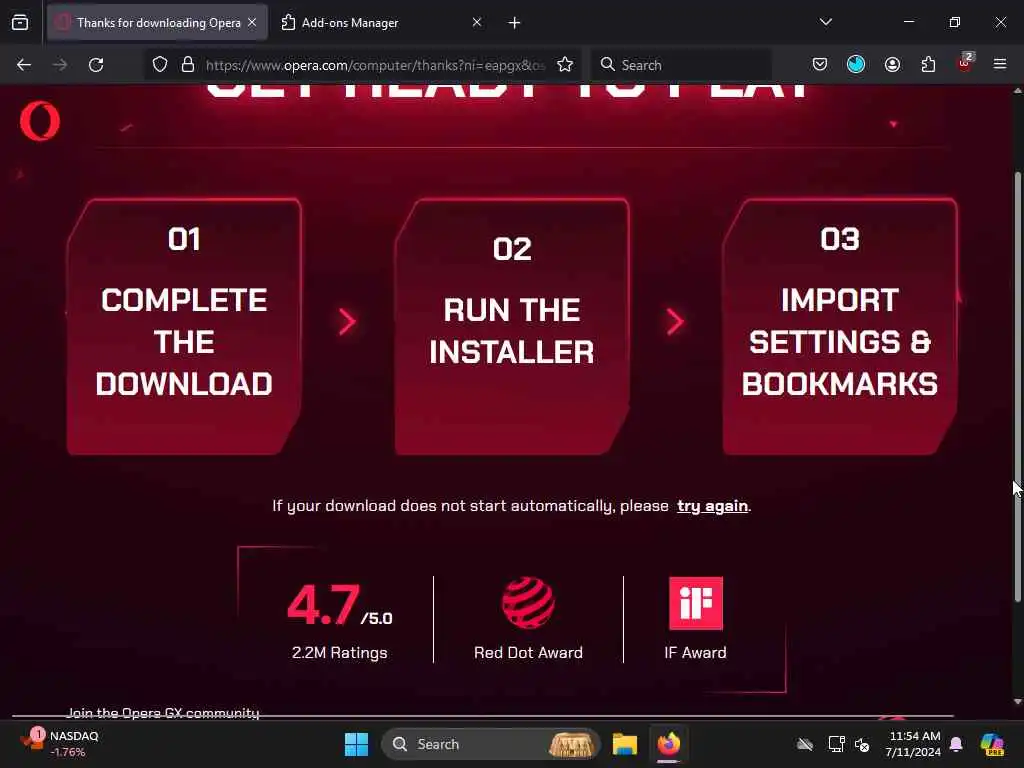Click the 4.7 rating score

(x=323, y=605)
